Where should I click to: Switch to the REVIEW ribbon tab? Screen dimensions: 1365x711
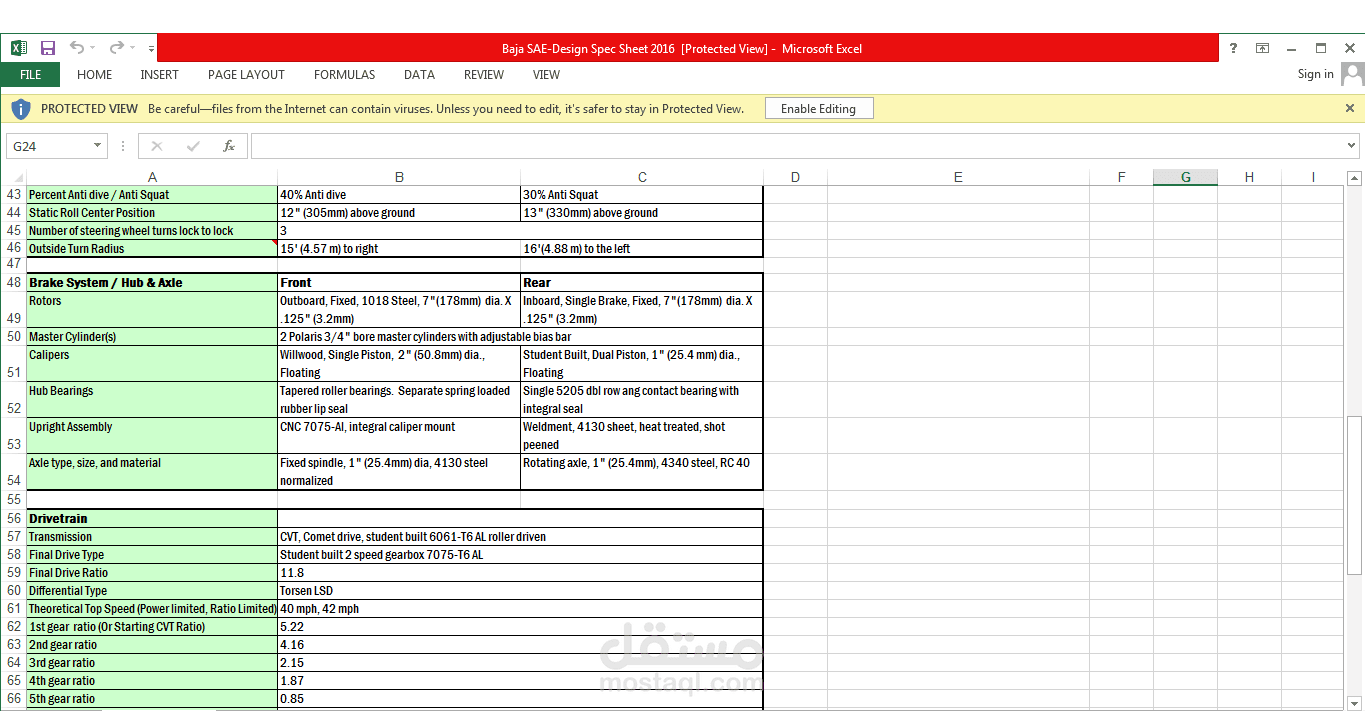coord(483,74)
